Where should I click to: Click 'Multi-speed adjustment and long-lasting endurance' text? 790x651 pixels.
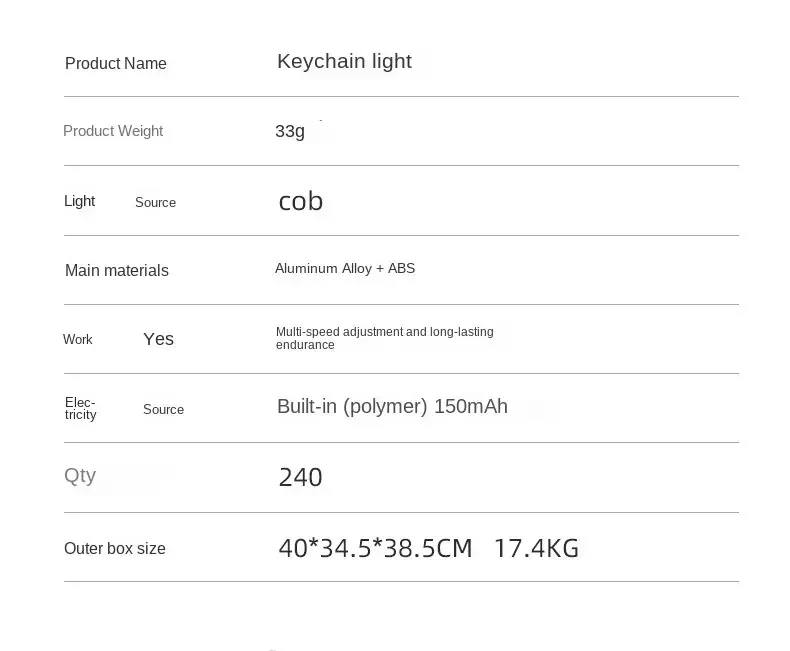pyautogui.click(x=384, y=338)
